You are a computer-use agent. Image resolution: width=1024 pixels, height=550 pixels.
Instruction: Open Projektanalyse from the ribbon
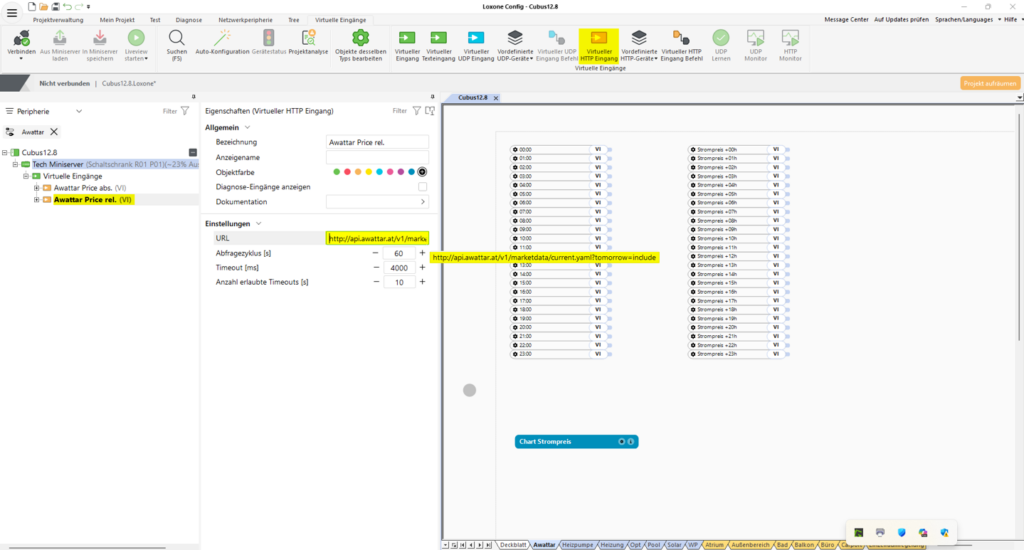[308, 38]
